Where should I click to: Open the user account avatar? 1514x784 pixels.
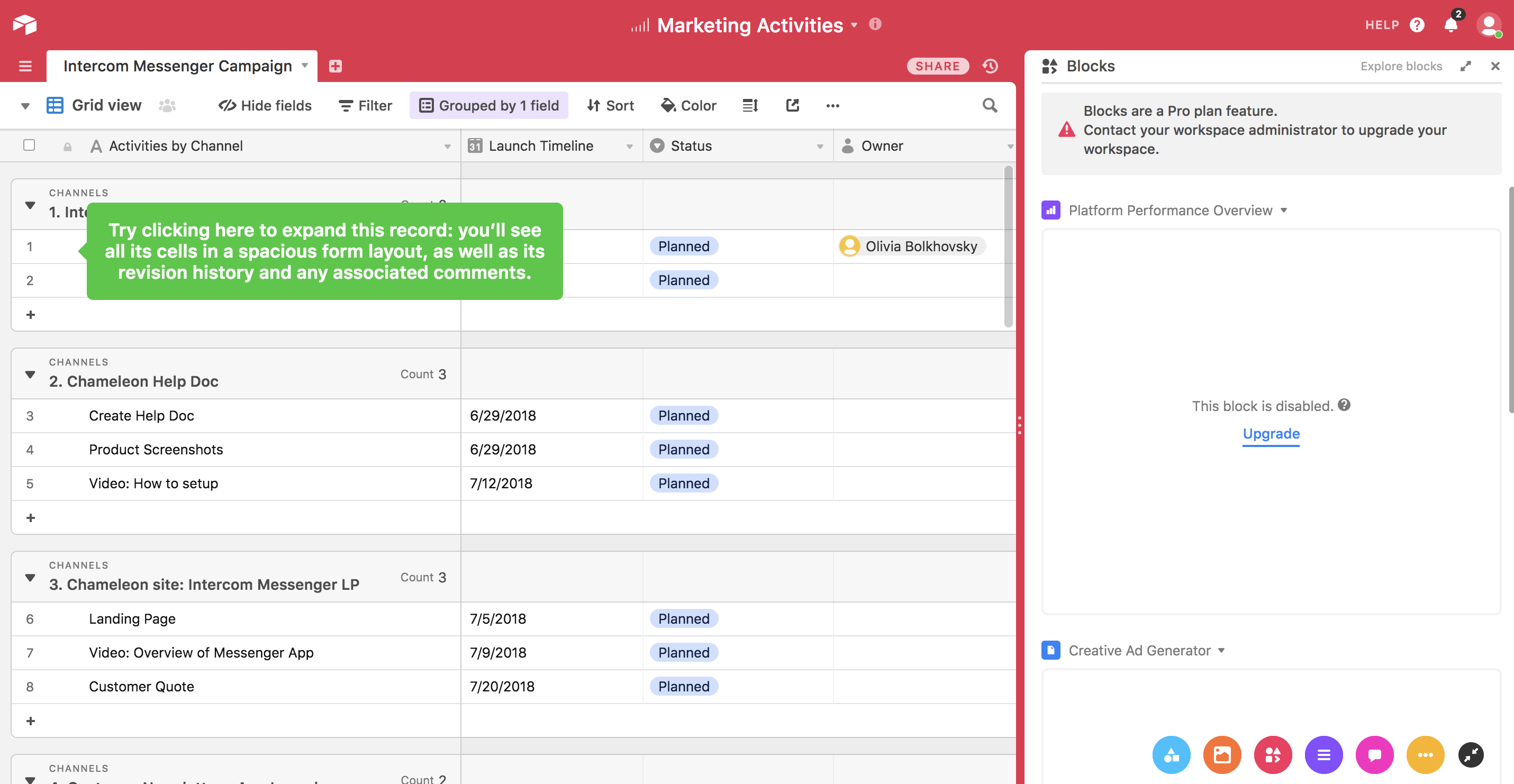(x=1489, y=25)
